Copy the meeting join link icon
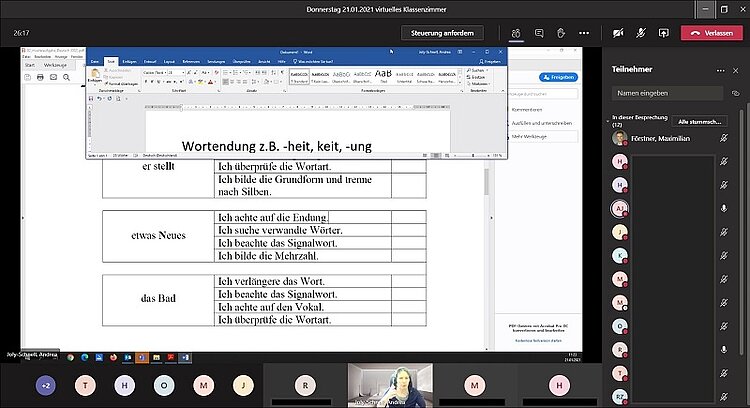The image size is (750, 408). (x=735, y=92)
